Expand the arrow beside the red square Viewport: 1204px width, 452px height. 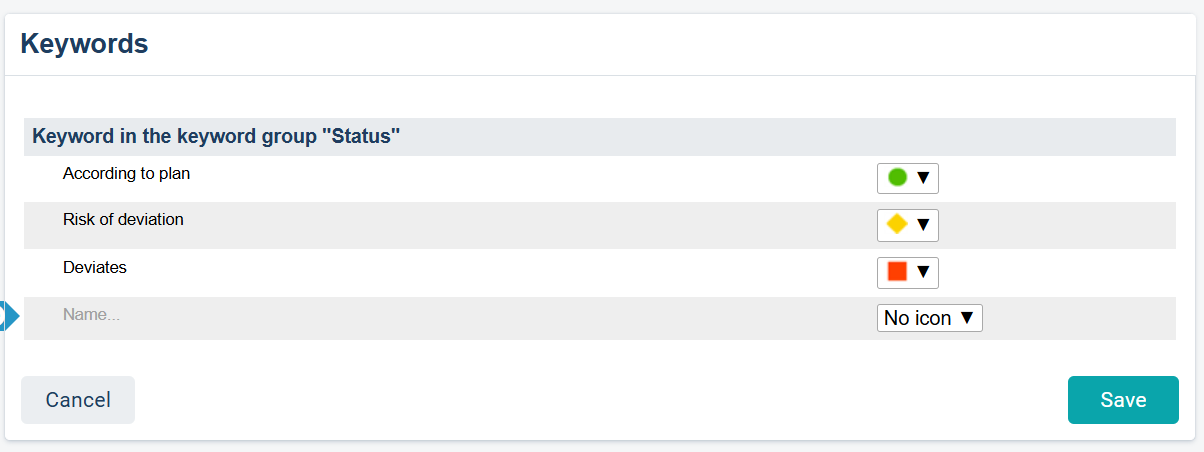[x=923, y=272]
